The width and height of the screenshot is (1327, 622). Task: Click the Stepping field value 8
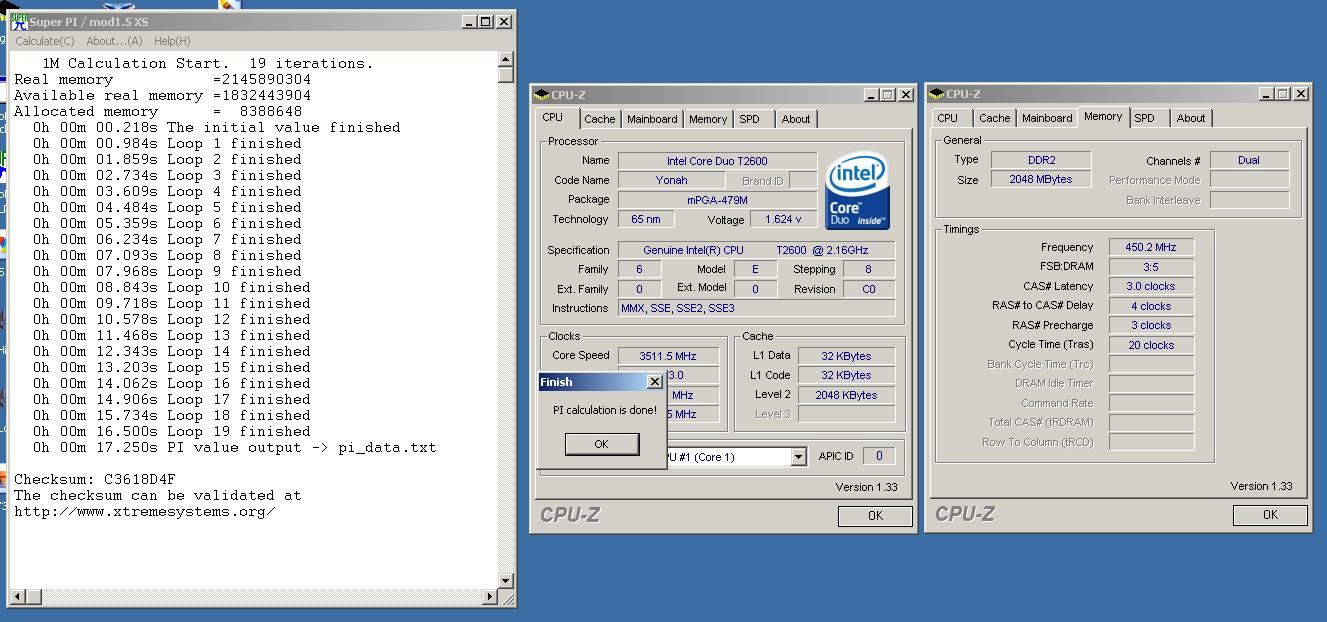click(x=868, y=270)
